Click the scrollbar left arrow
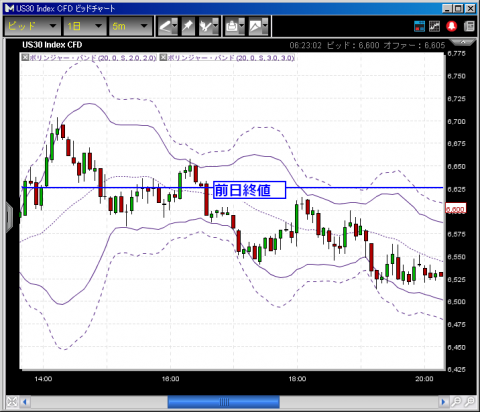Viewport: 480px width, 412px height. click(x=25, y=402)
